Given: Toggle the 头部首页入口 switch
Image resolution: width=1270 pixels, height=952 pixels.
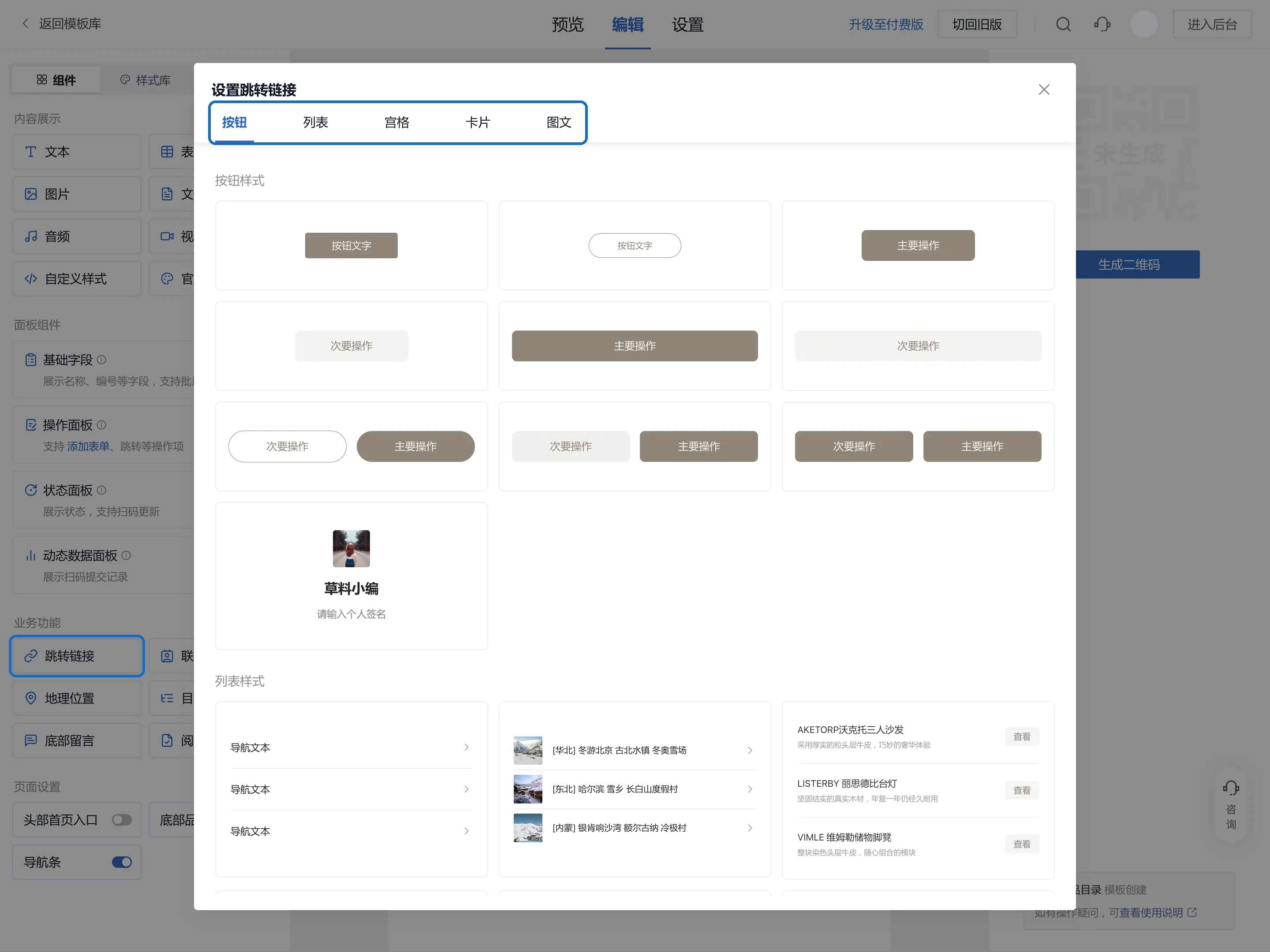Looking at the screenshot, I should point(122,820).
